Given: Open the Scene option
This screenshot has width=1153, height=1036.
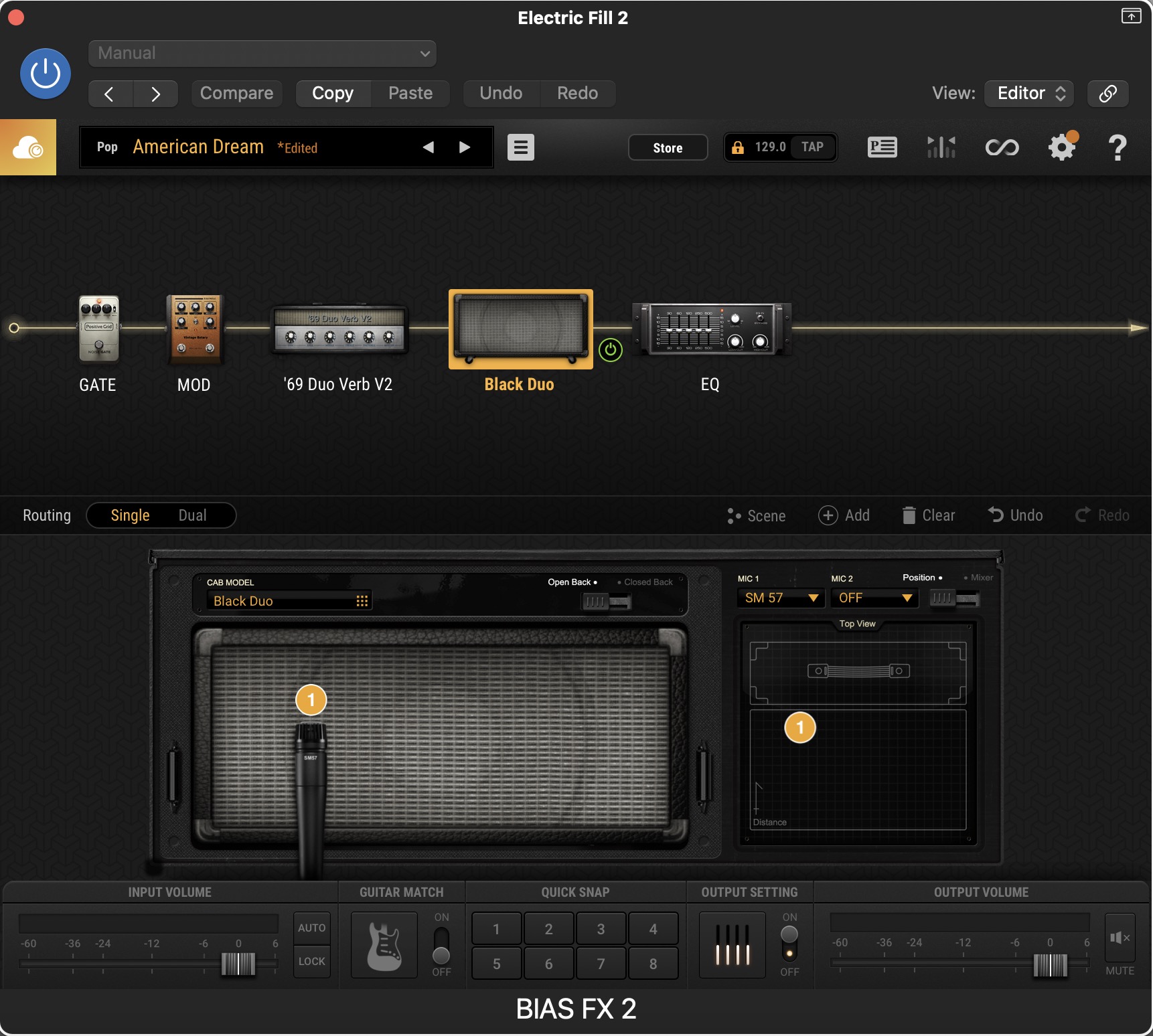Looking at the screenshot, I should 757,516.
